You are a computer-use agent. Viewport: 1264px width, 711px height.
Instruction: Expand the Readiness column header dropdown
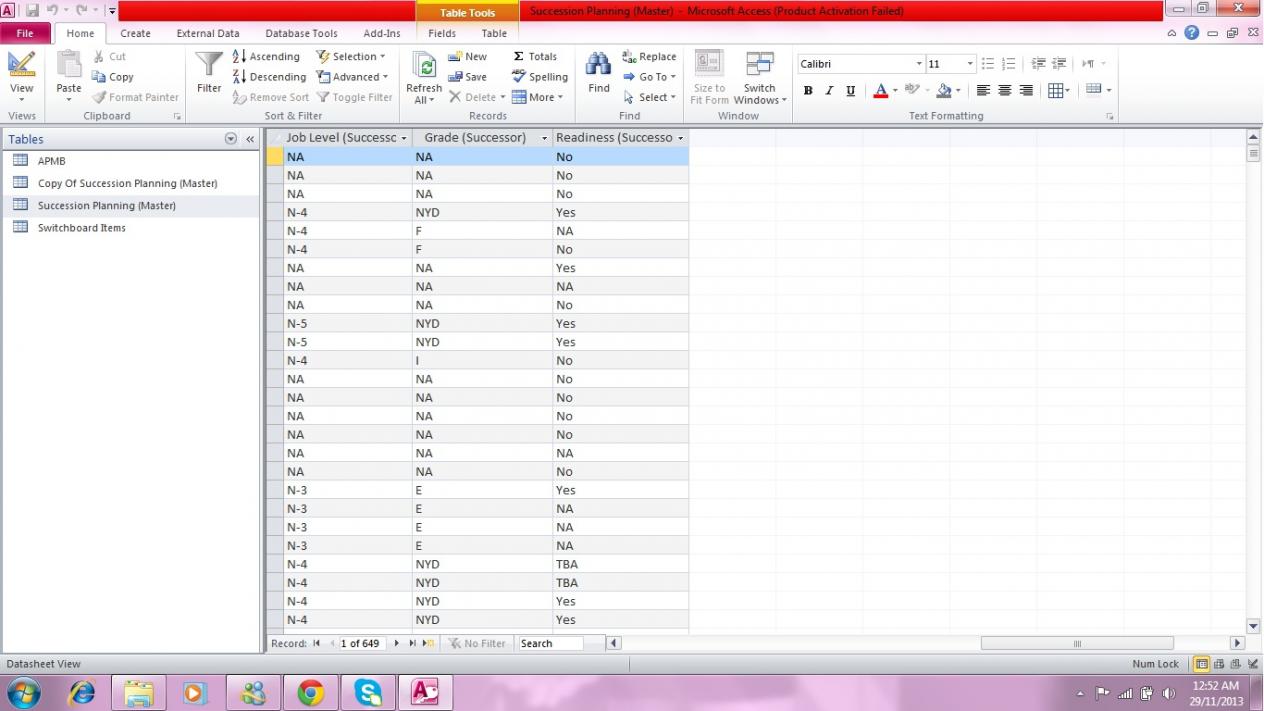[680, 138]
